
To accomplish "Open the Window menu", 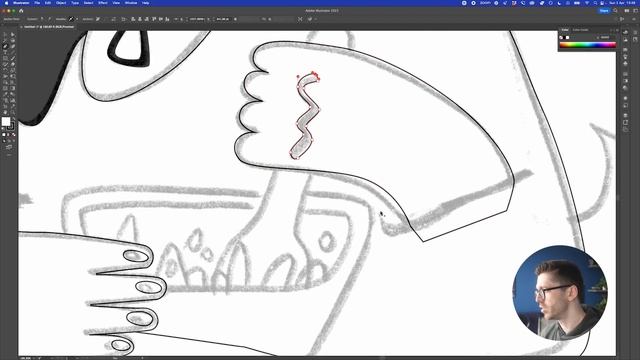I will (131, 3).
